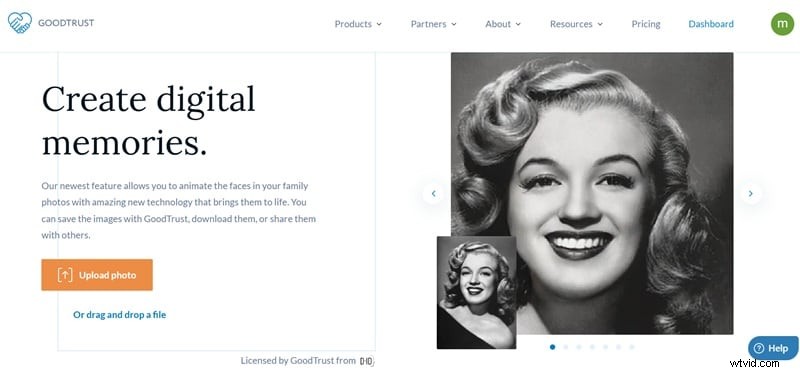This screenshot has width=800, height=373.
Task: Select the fifth carousel dot indicator
Action: click(605, 347)
